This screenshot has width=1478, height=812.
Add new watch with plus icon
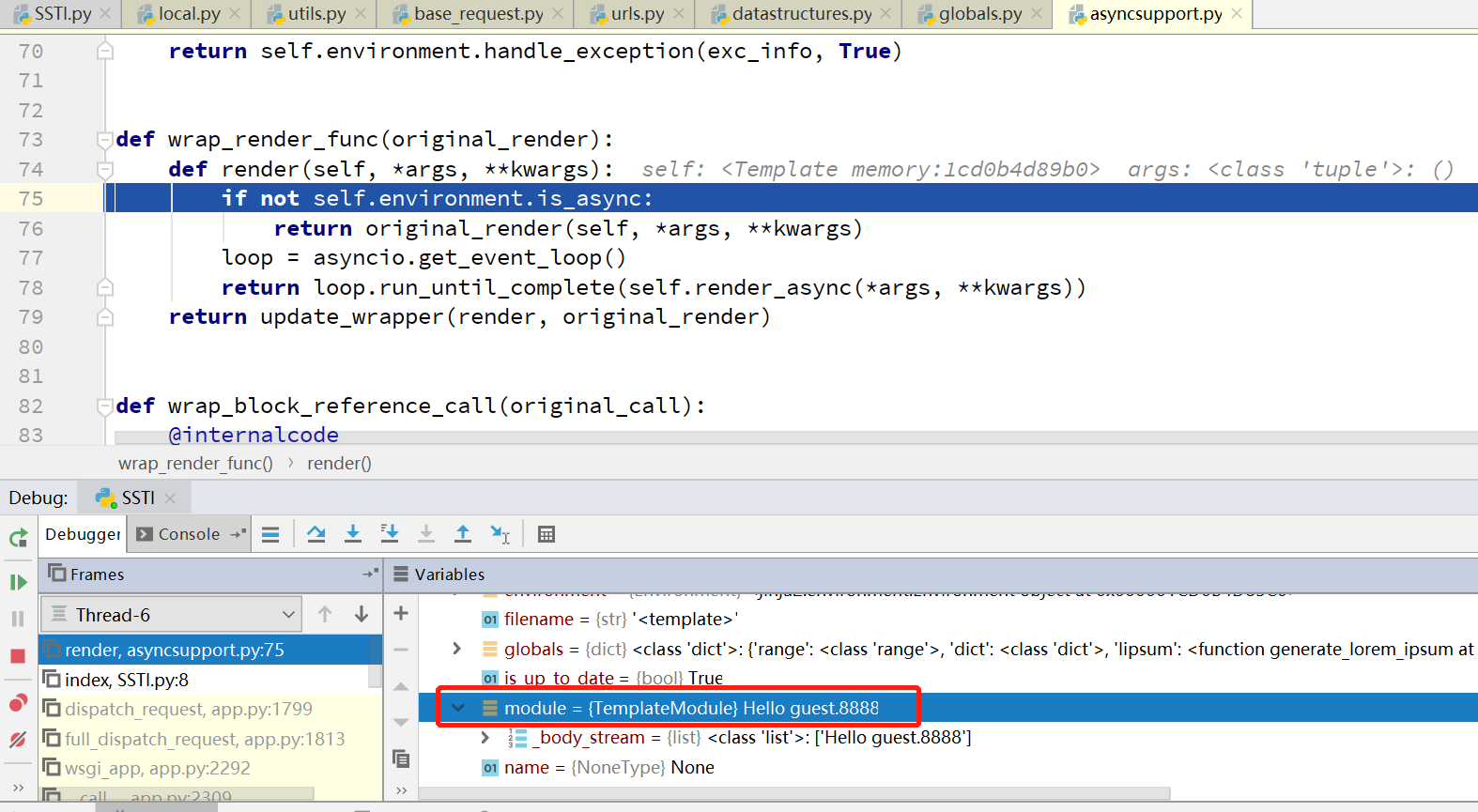tap(401, 613)
